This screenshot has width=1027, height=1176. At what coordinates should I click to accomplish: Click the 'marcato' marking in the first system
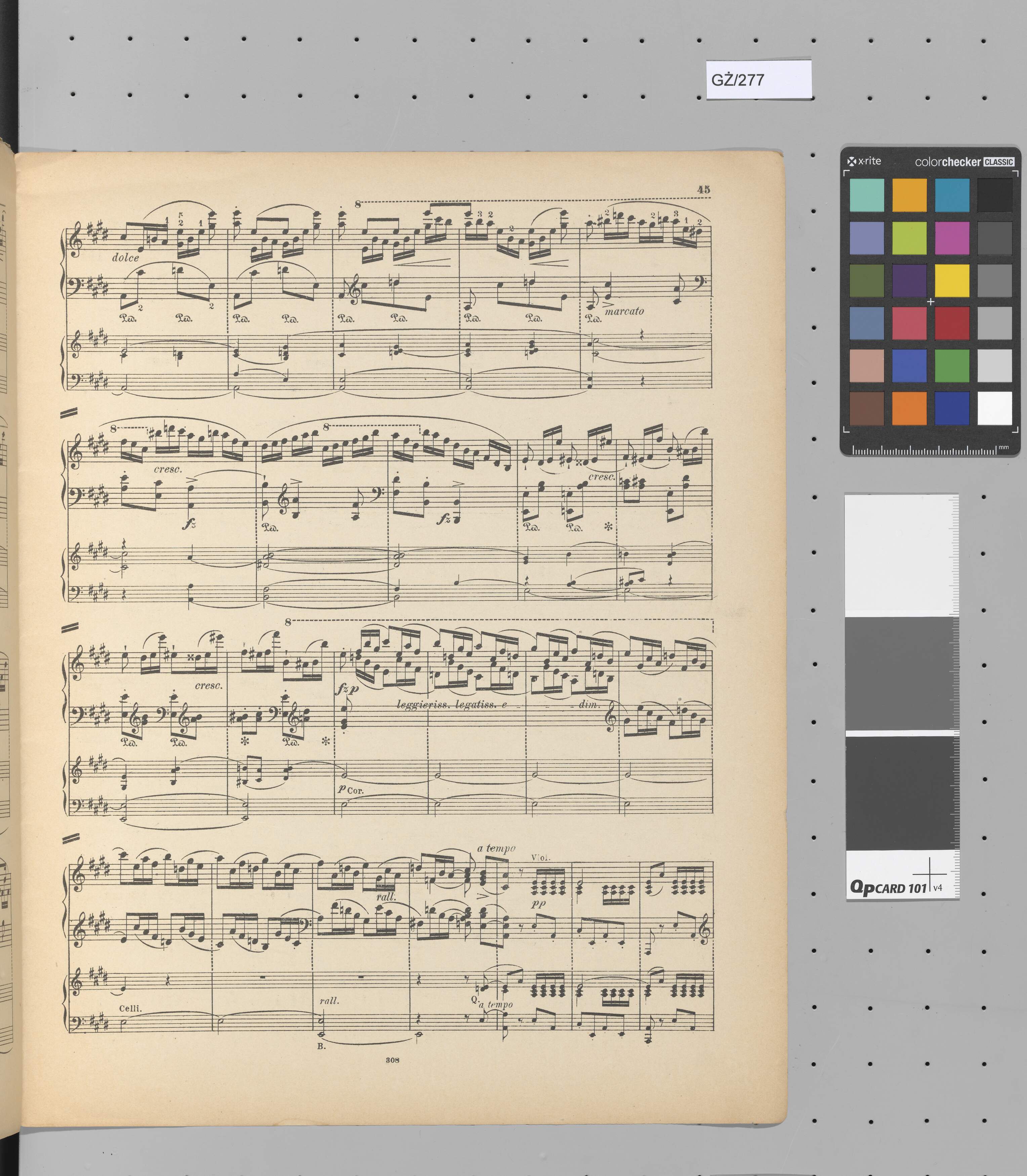tap(624, 311)
